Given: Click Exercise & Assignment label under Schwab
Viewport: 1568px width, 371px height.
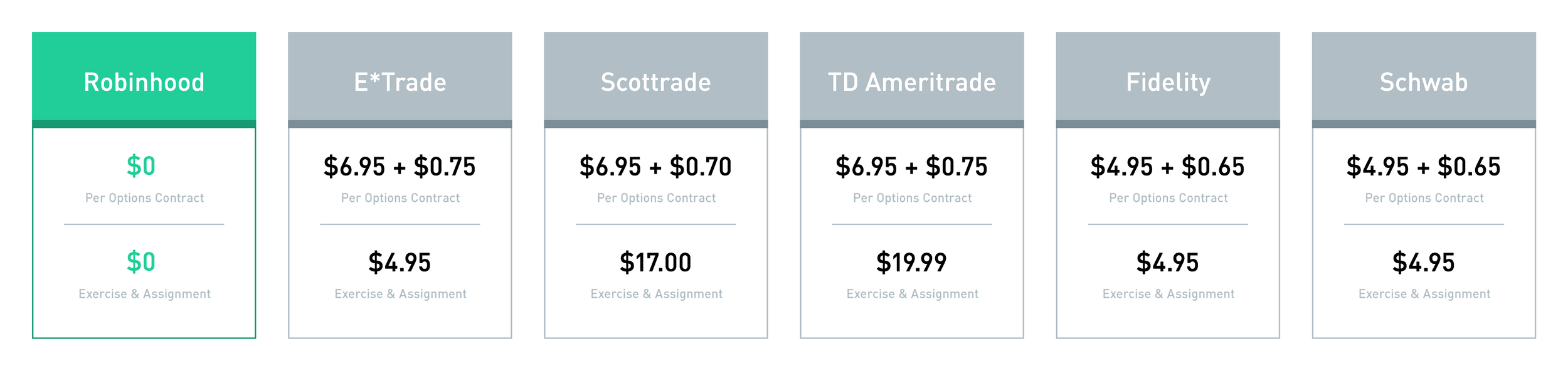Looking at the screenshot, I should point(1424,294).
